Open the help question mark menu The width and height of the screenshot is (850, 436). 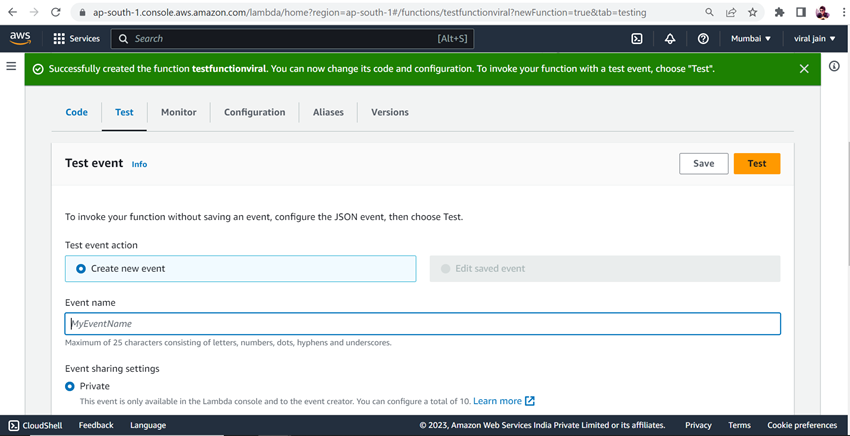[703, 39]
